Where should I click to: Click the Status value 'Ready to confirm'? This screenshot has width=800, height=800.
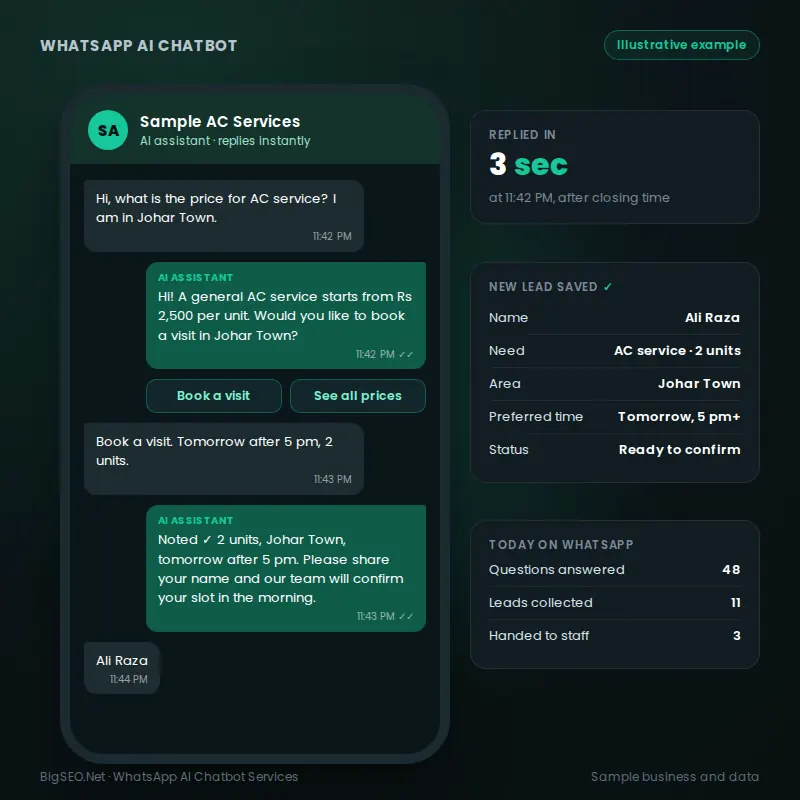(x=679, y=449)
